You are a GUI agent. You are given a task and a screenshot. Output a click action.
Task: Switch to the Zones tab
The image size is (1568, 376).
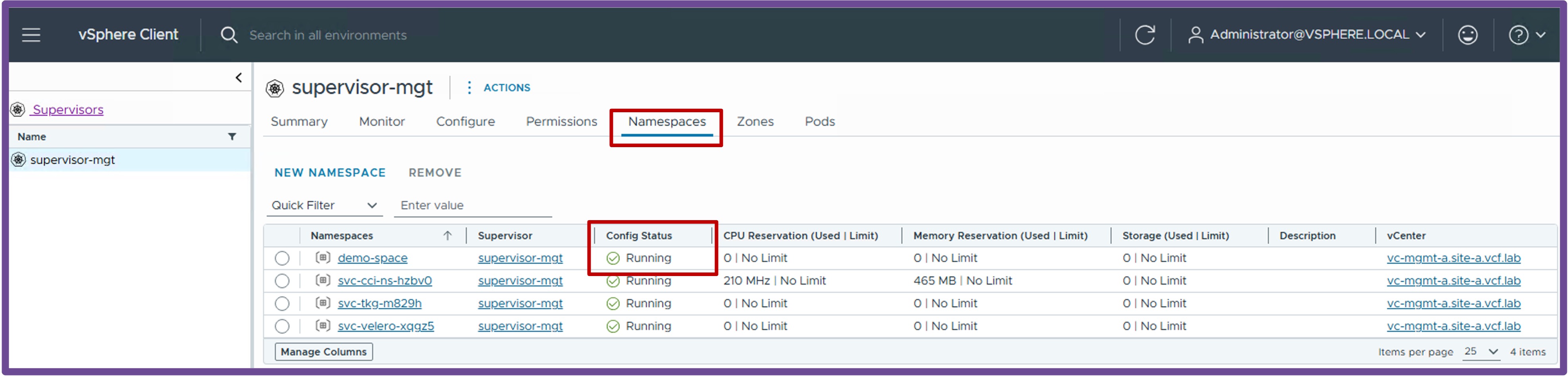point(755,122)
